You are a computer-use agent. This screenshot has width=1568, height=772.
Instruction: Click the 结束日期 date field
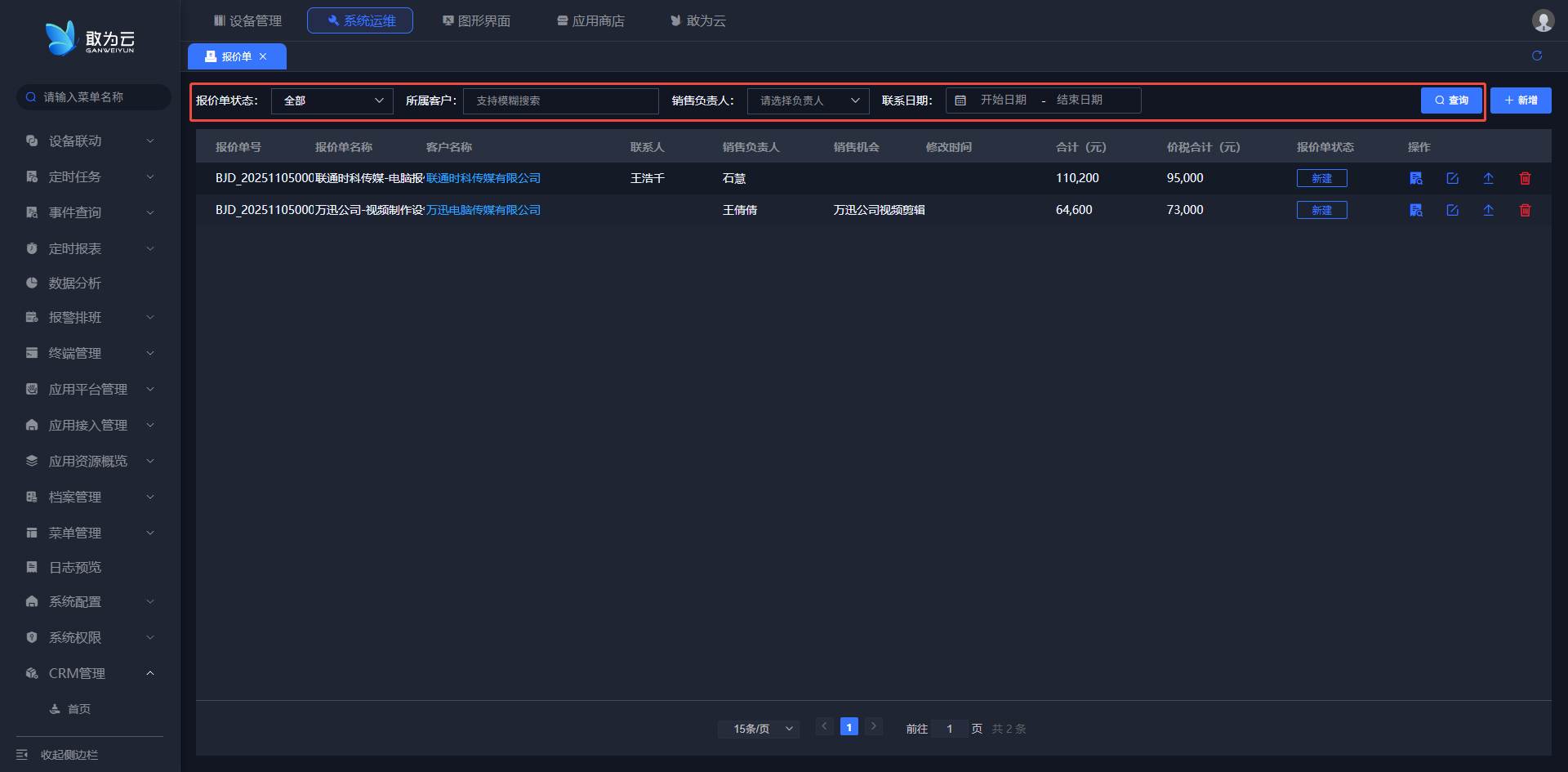[1080, 100]
